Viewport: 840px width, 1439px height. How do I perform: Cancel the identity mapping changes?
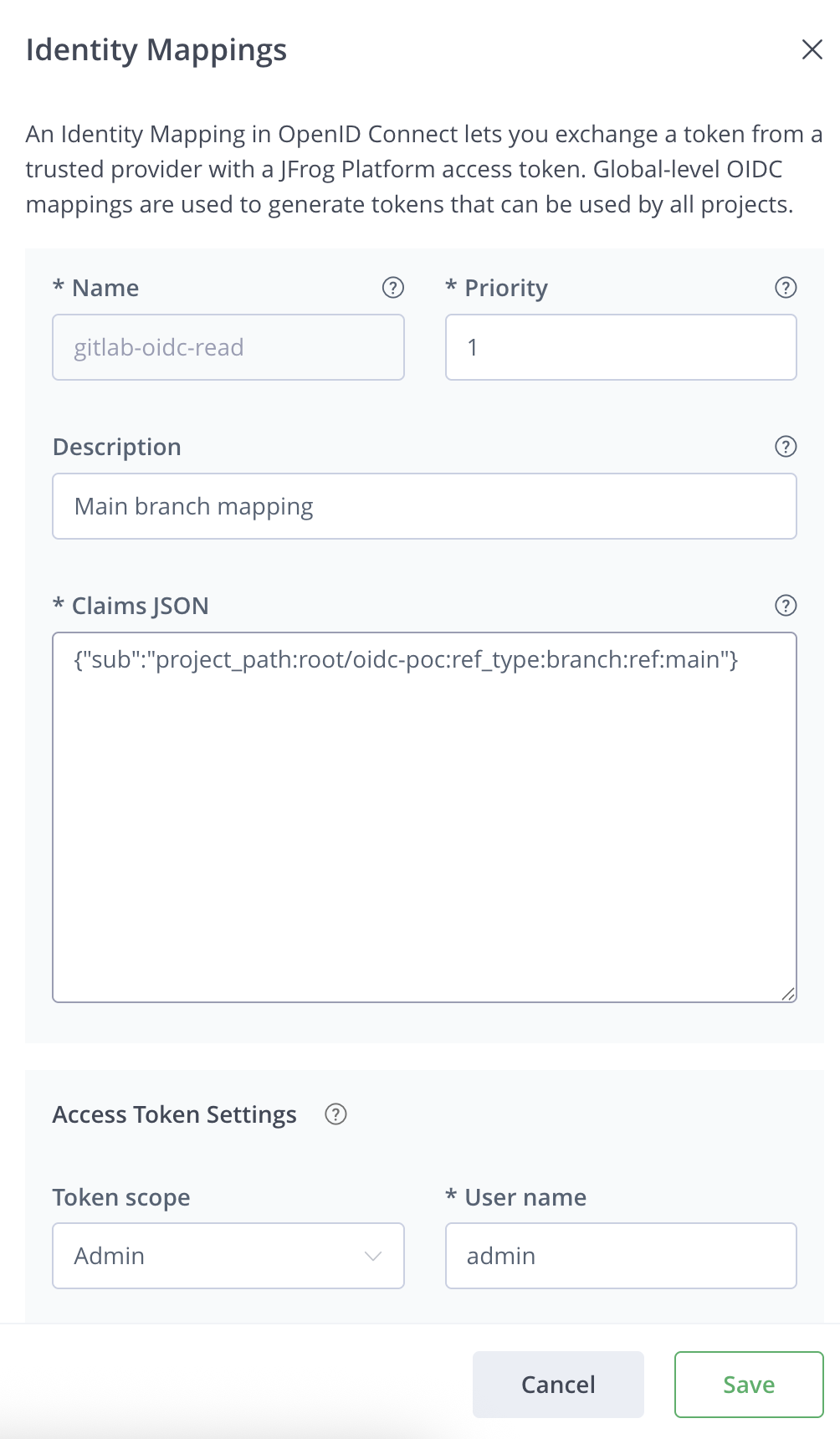[x=557, y=1385]
